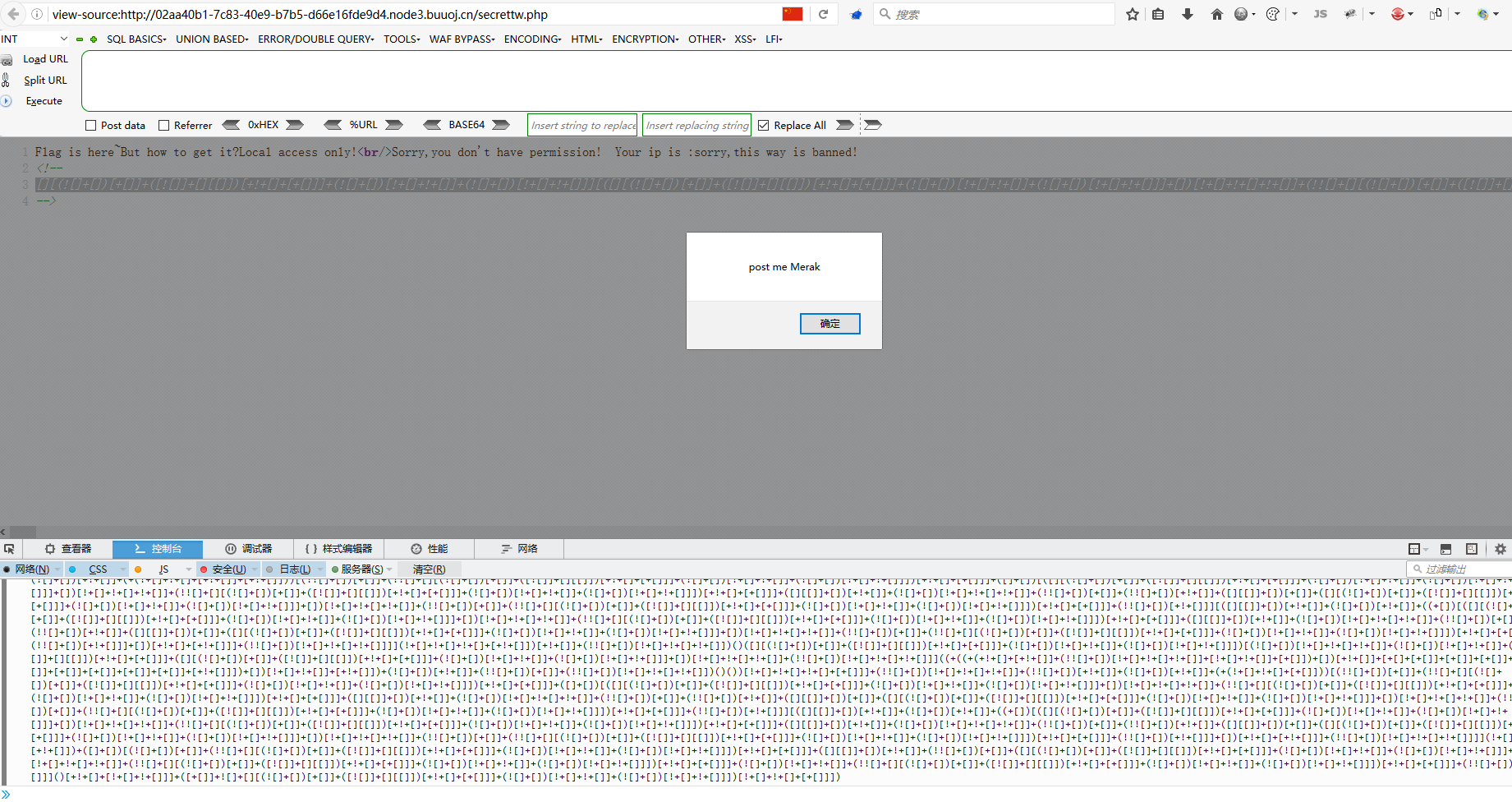
Task: Click the BASE64 decode left arrow
Action: point(432,125)
